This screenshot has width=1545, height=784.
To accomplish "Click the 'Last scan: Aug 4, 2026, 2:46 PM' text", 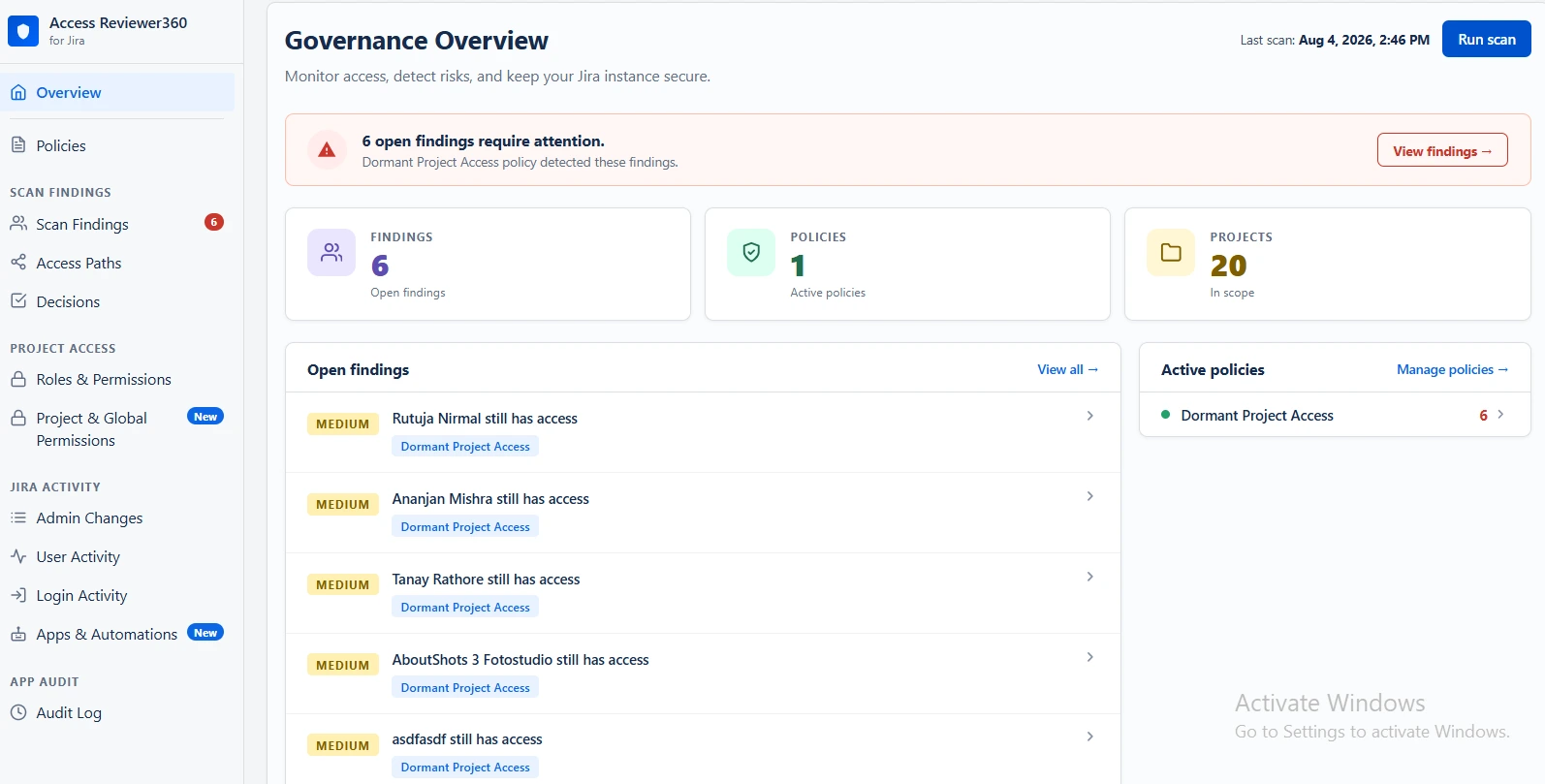I will point(1335,40).
